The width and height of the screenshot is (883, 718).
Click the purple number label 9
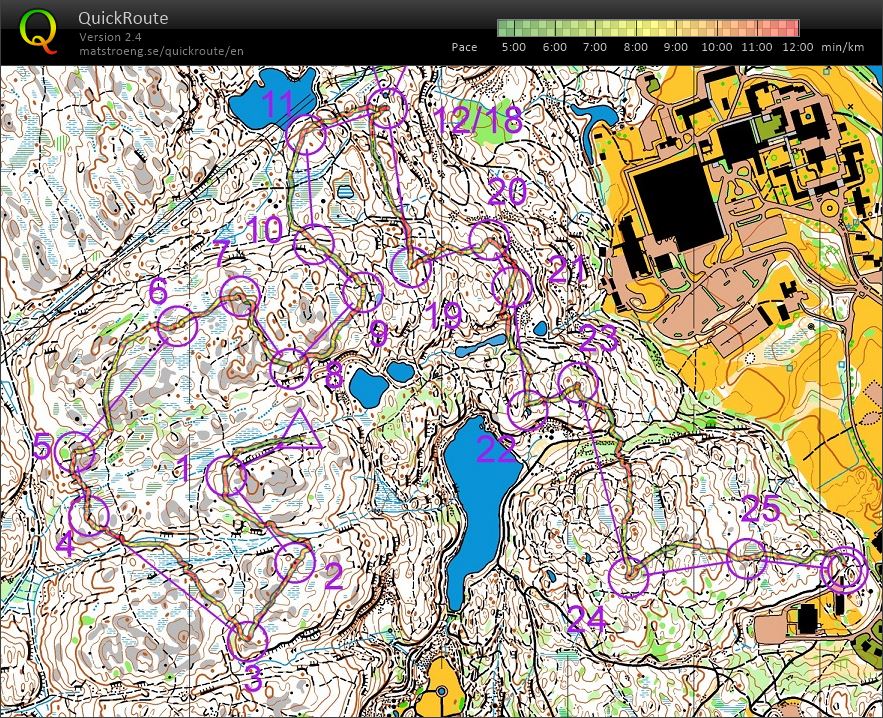(x=378, y=335)
